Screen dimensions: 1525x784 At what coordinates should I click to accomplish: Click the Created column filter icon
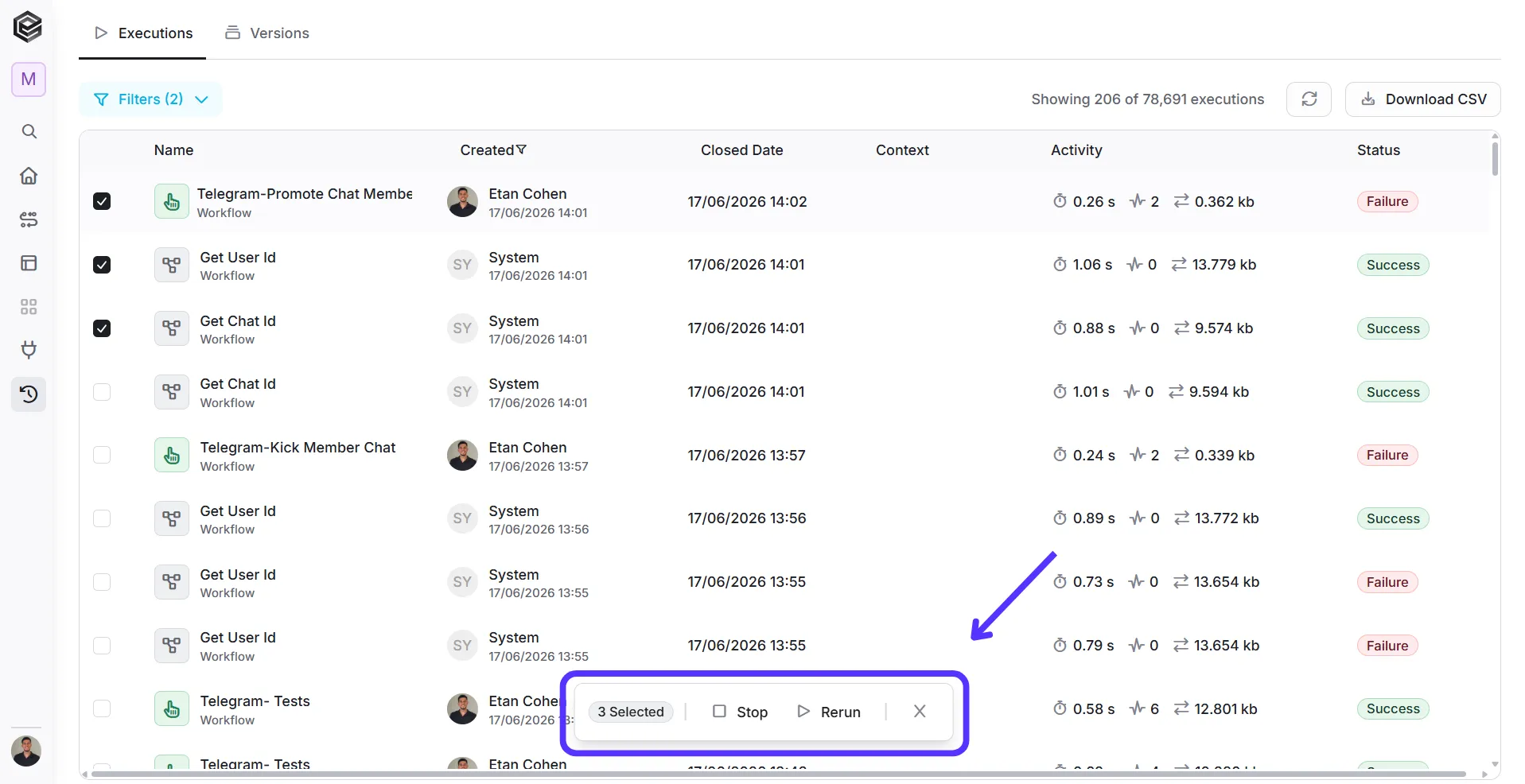[x=521, y=149]
